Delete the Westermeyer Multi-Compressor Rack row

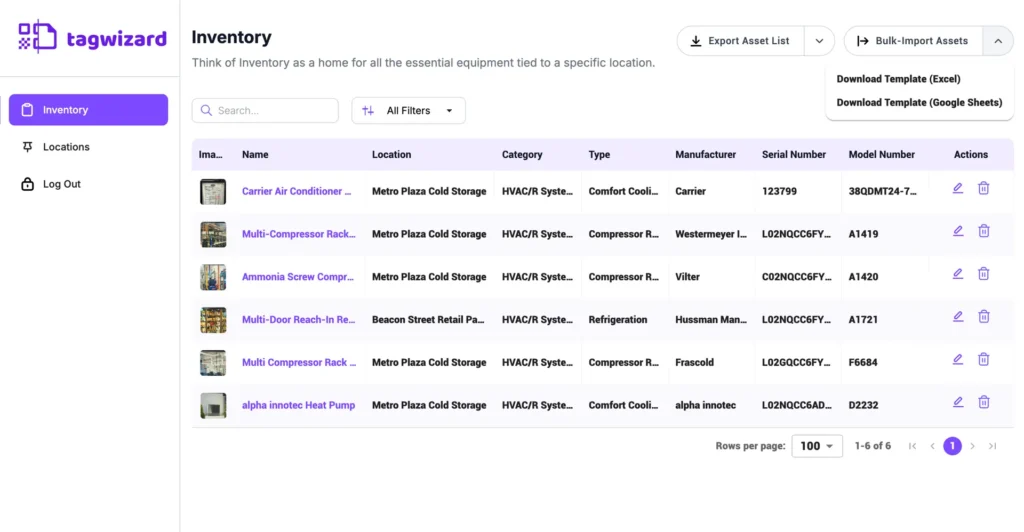click(984, 231)
